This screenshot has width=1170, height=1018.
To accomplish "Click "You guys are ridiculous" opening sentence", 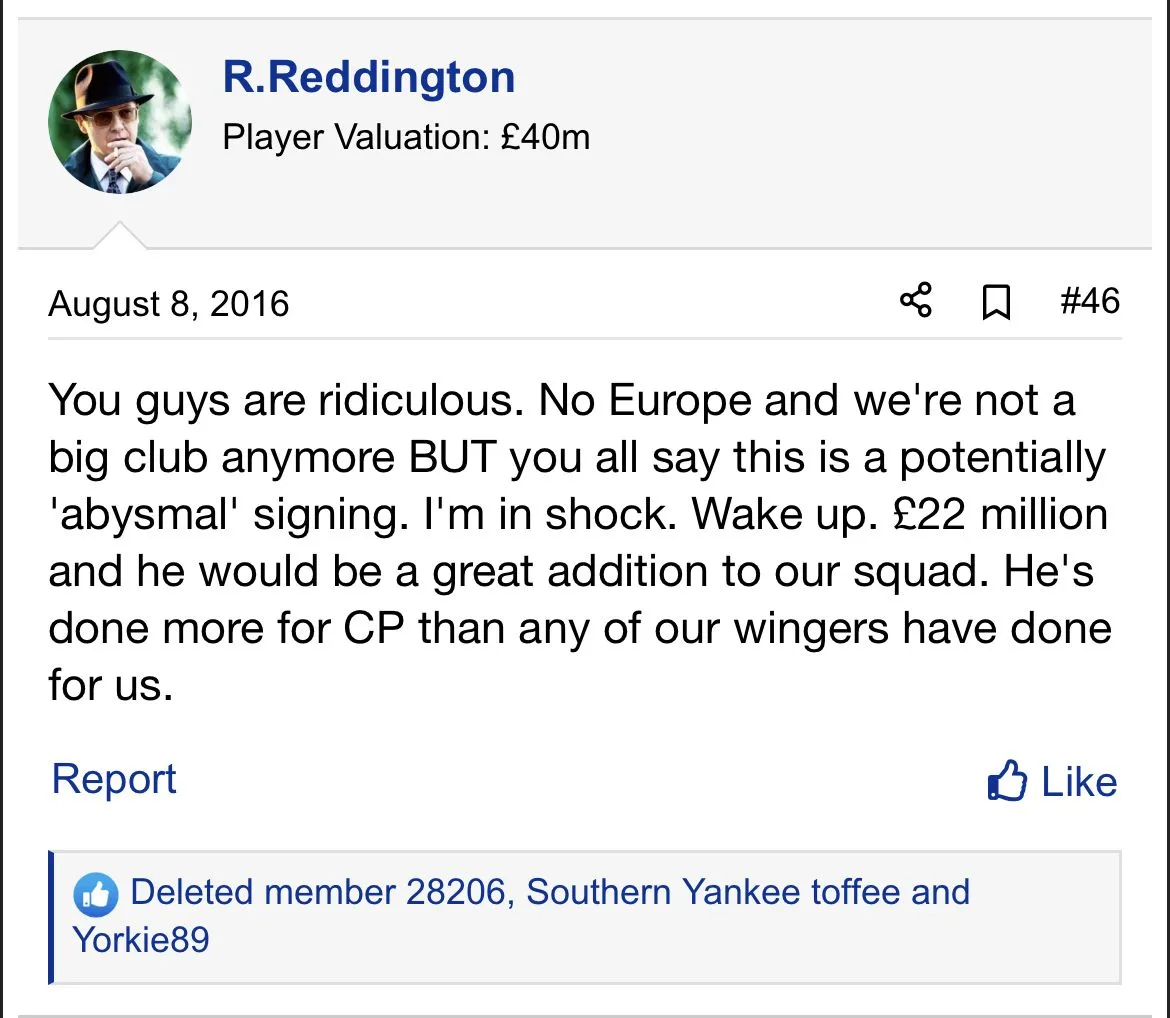I will (286, 401).
